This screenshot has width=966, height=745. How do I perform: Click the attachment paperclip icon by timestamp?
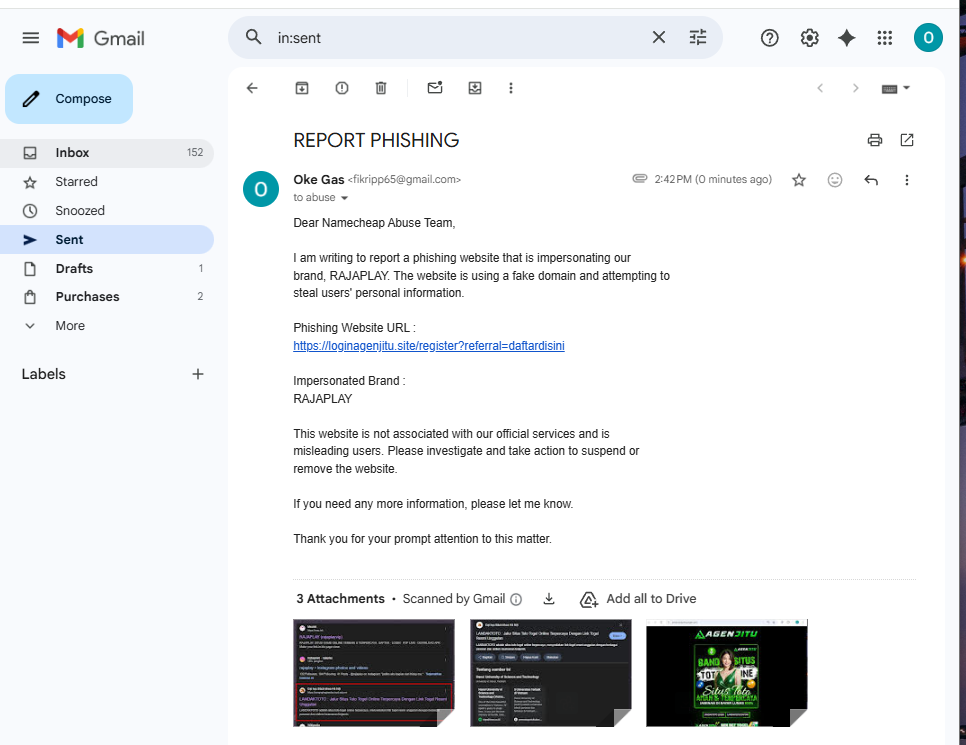click(x=639, y=179)
